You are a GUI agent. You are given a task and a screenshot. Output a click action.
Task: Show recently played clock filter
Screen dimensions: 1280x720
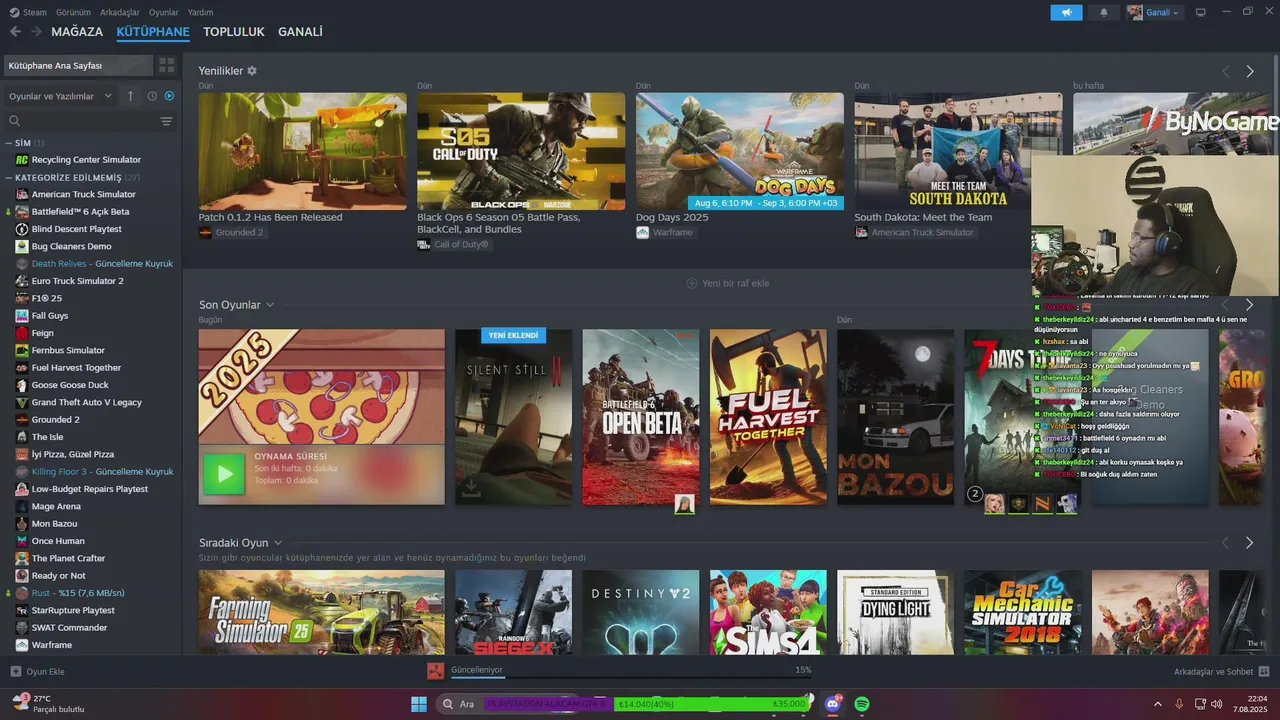[152, 96]
